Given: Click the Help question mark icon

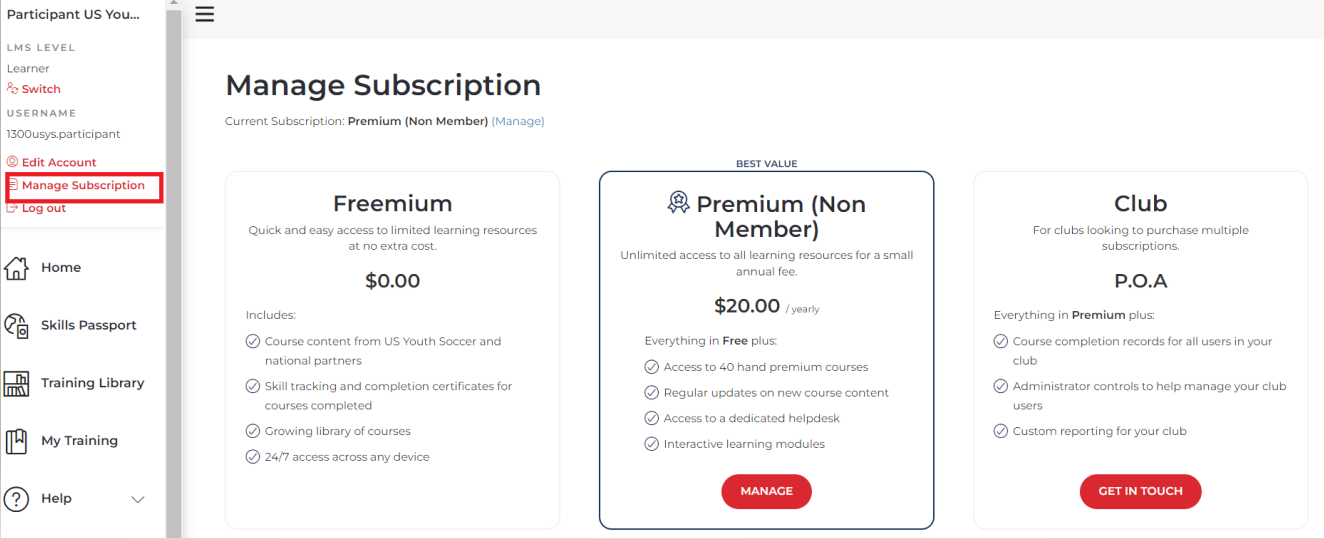Looking at the screenshot, I should click(x=16, y=499).
